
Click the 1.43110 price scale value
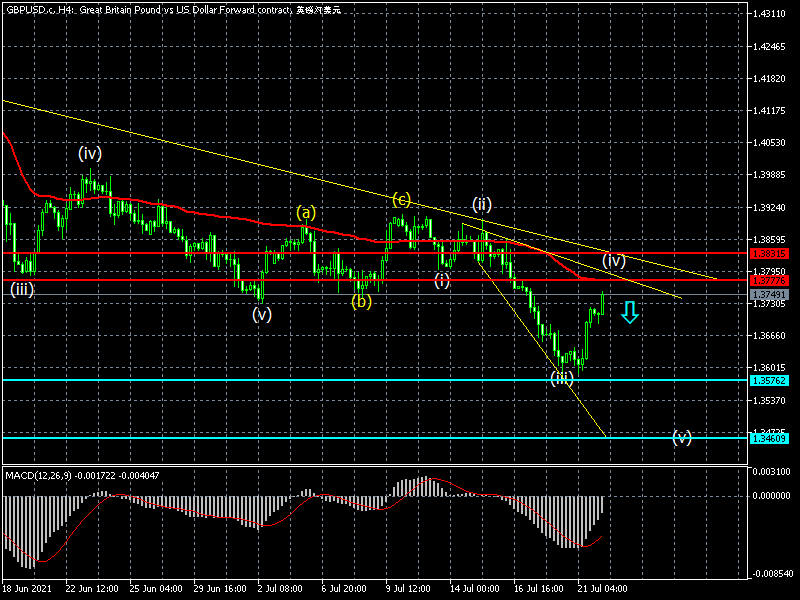pyautogui.click(x=769, y=14)
